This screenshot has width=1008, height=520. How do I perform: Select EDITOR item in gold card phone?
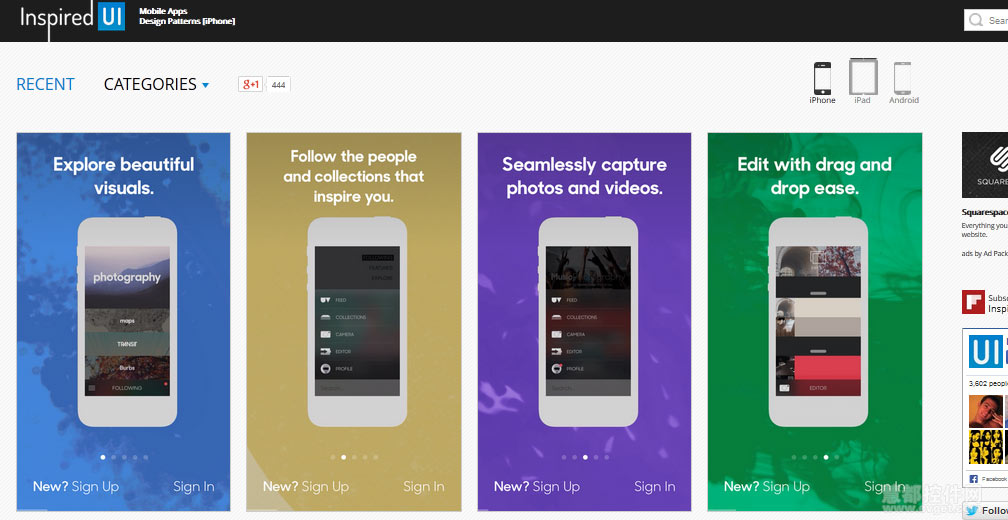tap(336, 352)
